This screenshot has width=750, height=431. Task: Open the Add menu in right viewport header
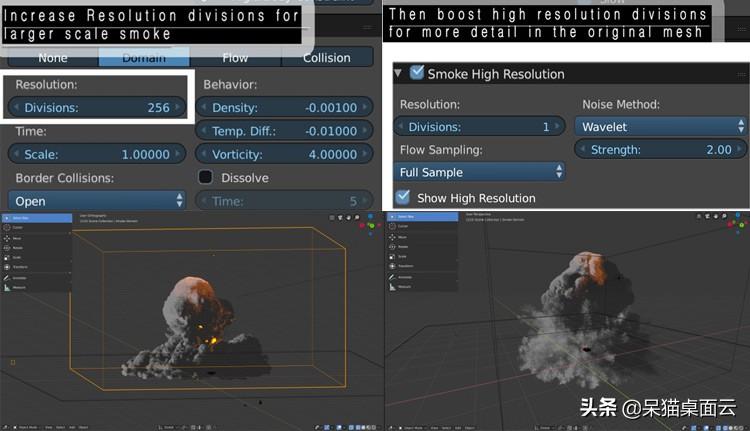click(458, 428)
